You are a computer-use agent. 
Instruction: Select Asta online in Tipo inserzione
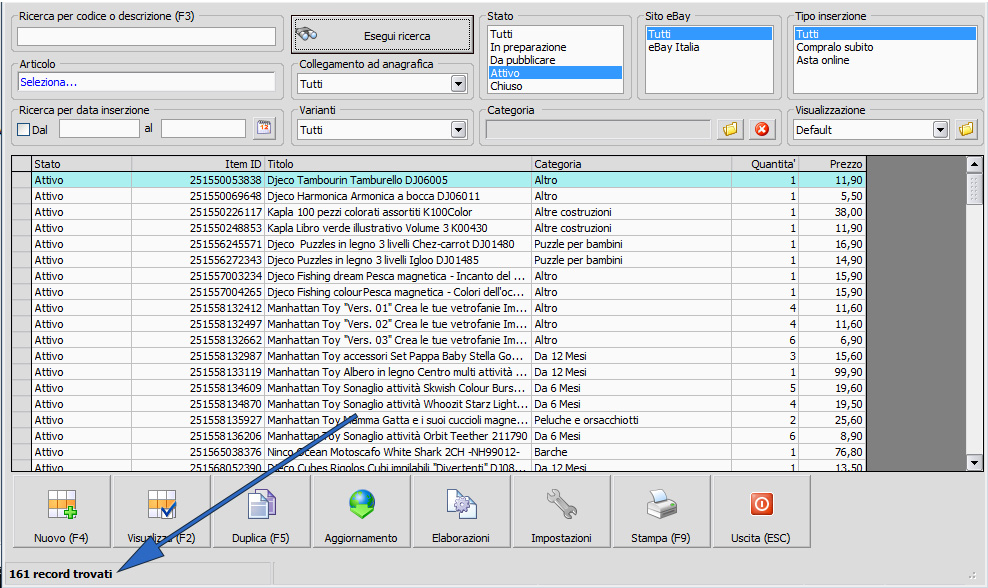pos(885,60)
